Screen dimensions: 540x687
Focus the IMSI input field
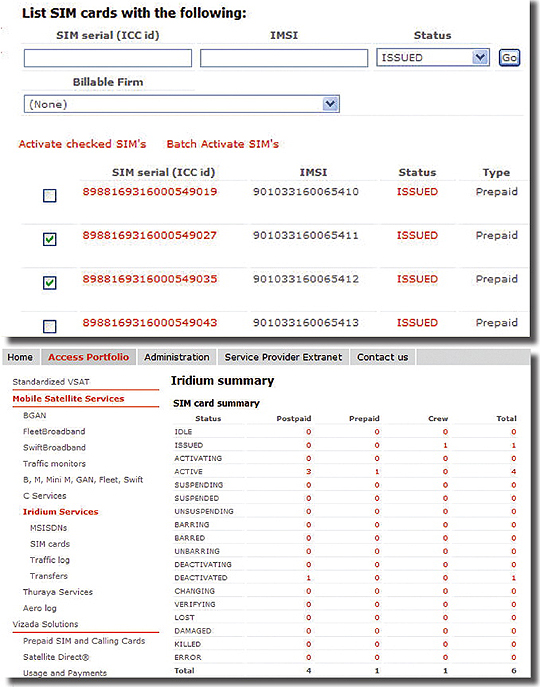(x=284, y=58)
